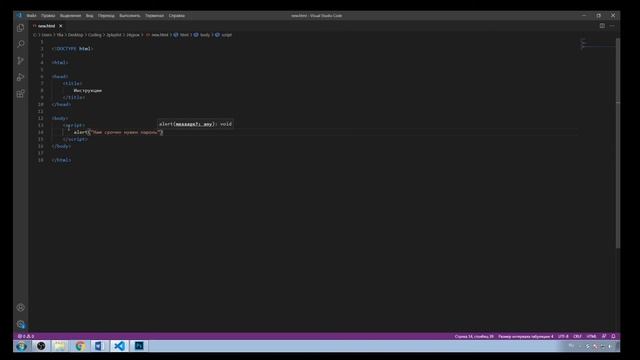
Task: Expand the script breadcrumb symbol
Action: pos(226,35)
